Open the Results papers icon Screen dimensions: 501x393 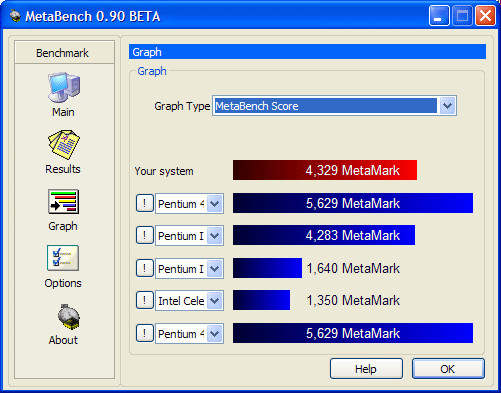[64, 144]
